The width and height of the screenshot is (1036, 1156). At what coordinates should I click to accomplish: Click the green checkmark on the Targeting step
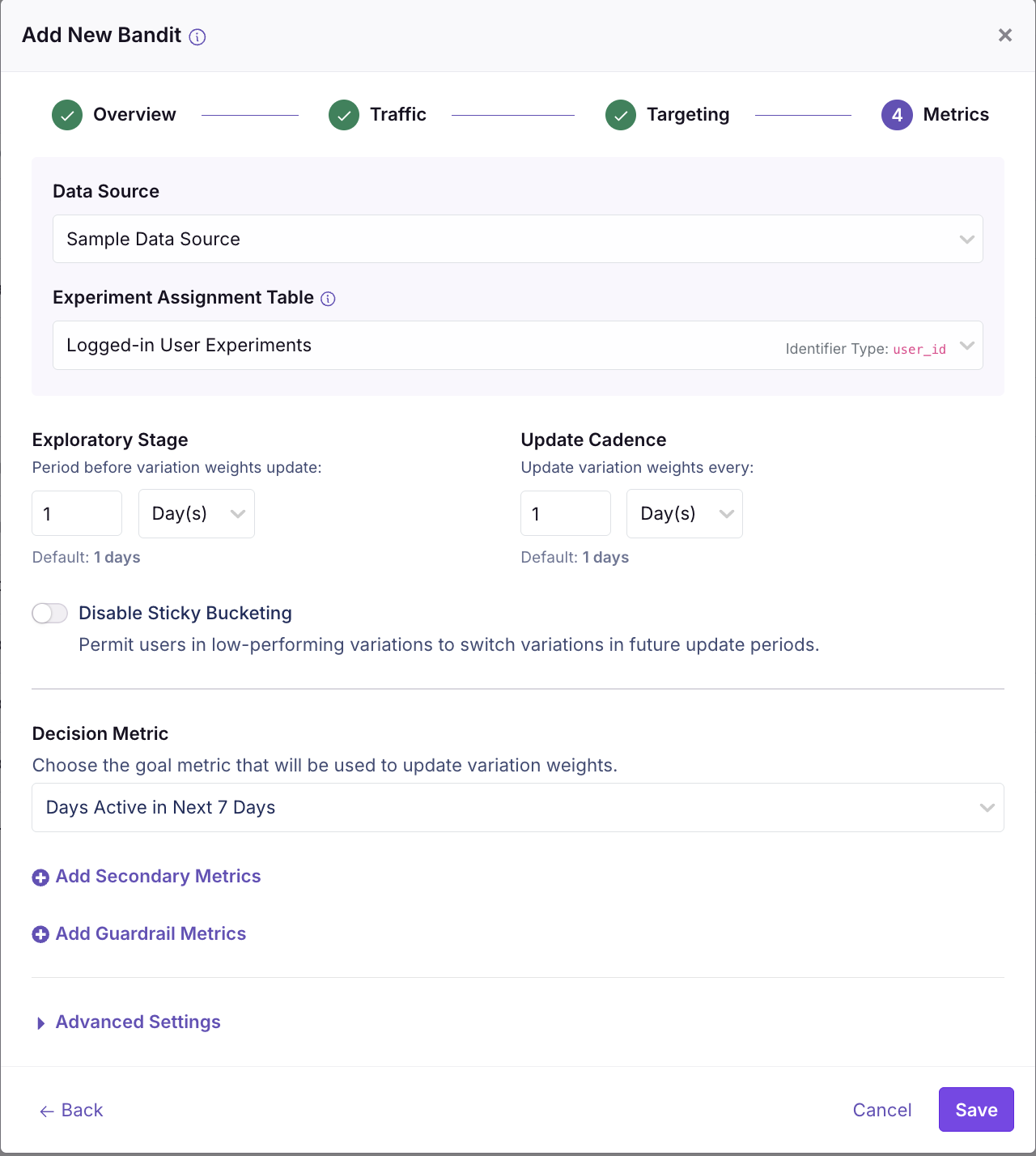click(620, 114)
